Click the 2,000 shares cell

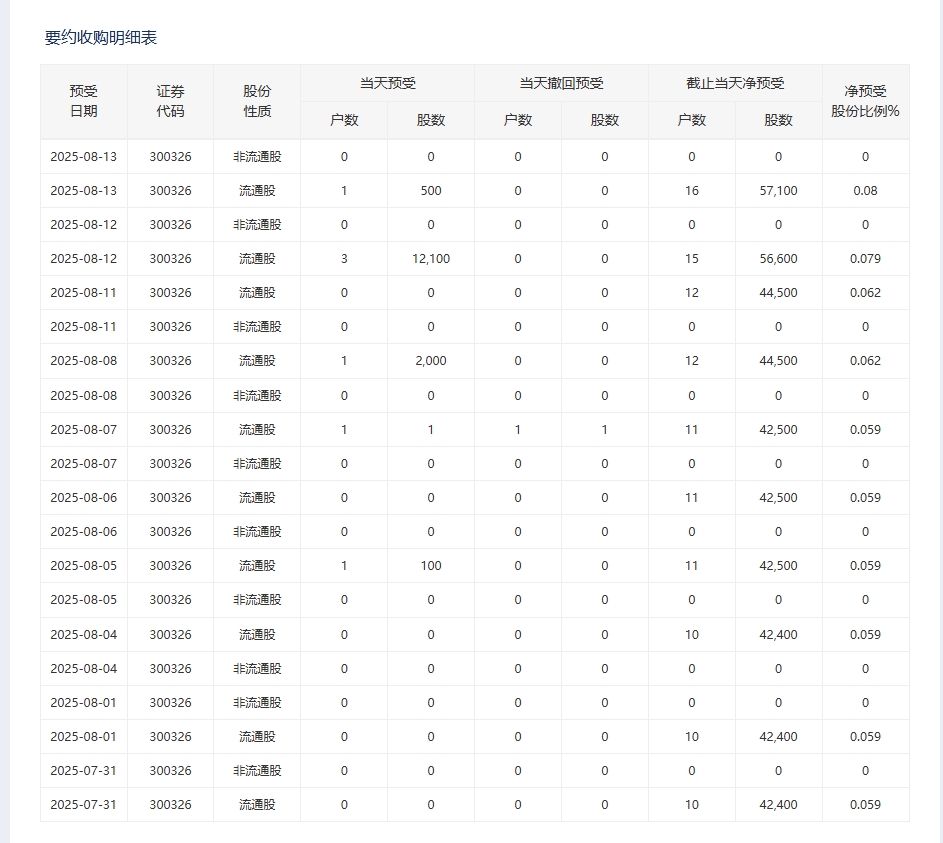coord(431,361)
